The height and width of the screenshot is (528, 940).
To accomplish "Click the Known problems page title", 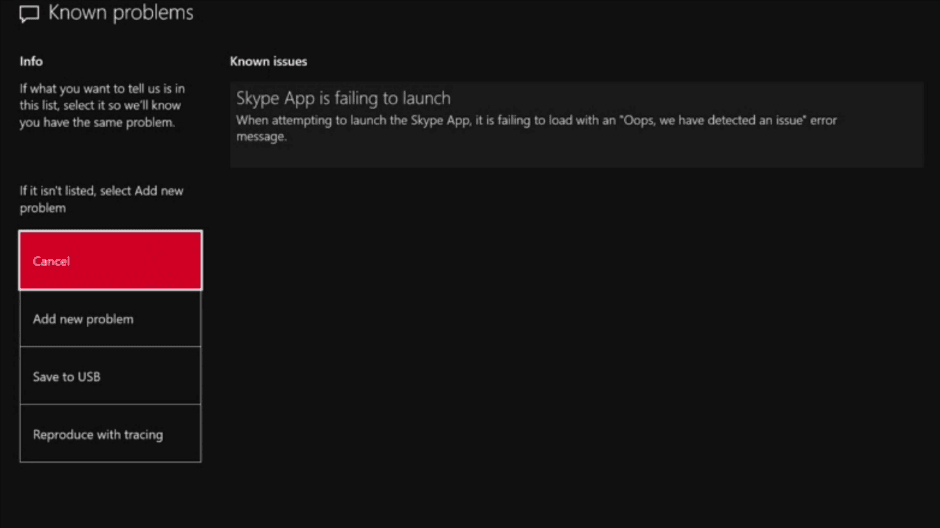I will (121, 13).
